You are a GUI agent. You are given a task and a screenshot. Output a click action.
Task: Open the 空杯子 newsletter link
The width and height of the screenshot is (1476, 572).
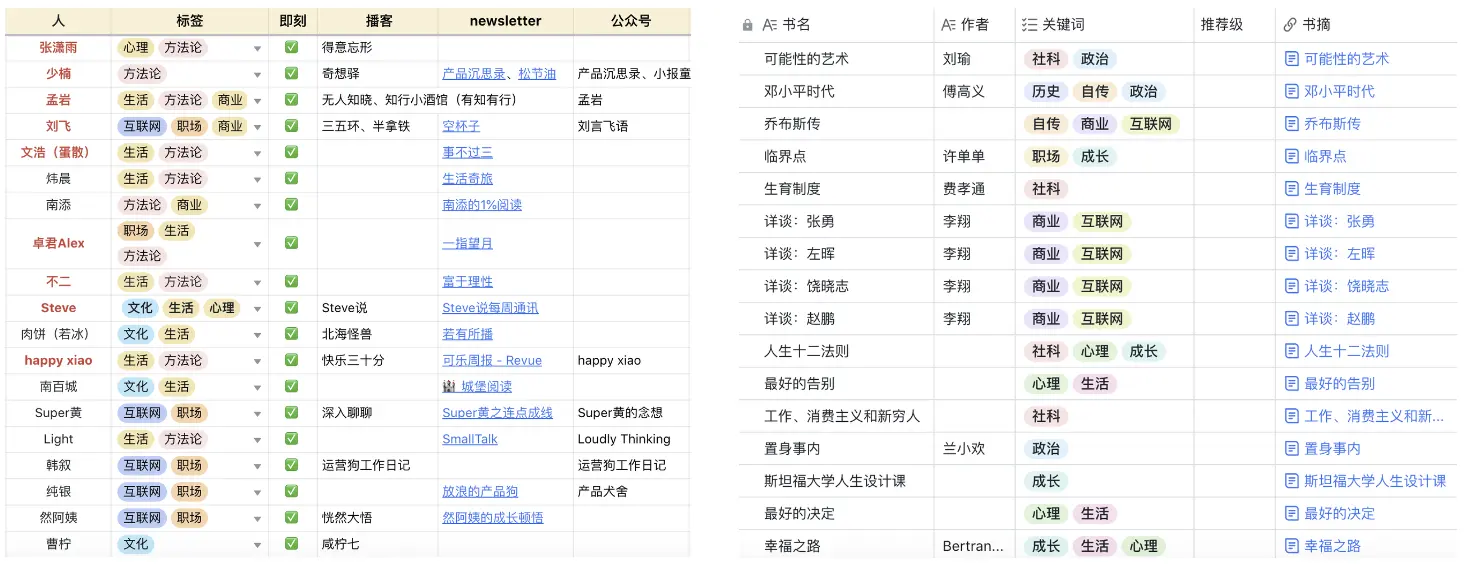[461, 126]
